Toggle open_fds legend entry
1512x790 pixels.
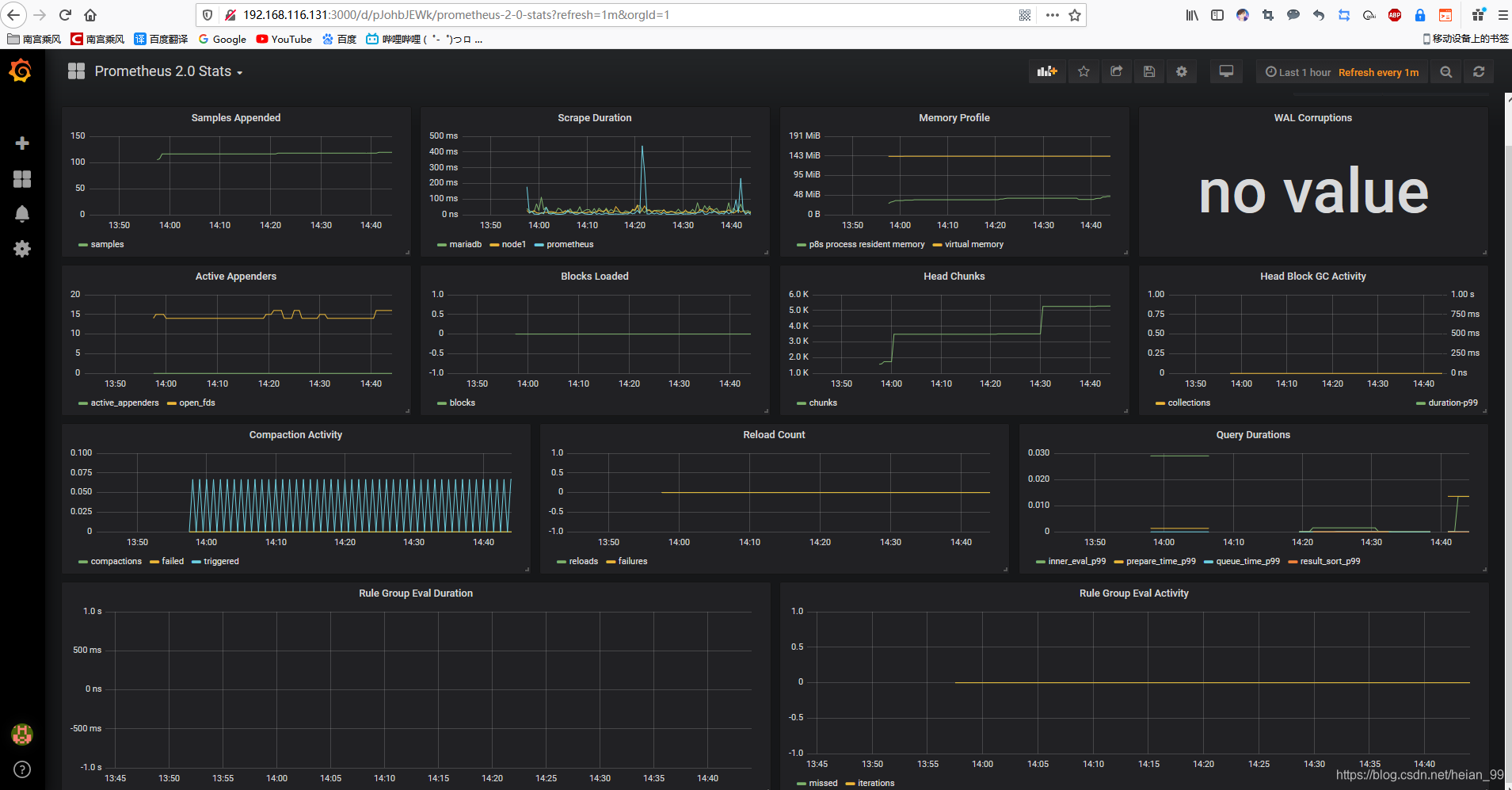click(196, 403)
